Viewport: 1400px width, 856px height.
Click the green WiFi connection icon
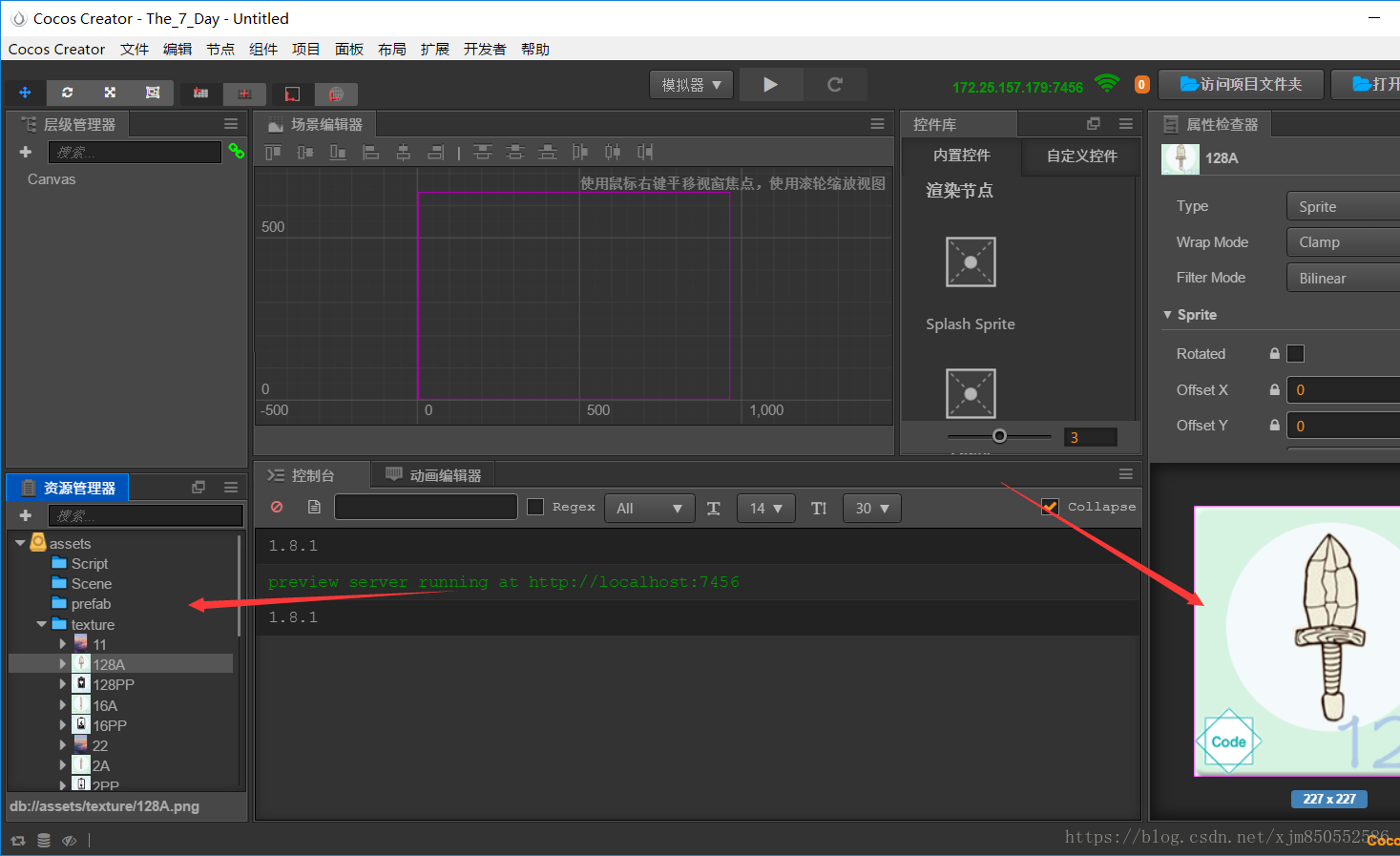click(x=1107, y=84)
